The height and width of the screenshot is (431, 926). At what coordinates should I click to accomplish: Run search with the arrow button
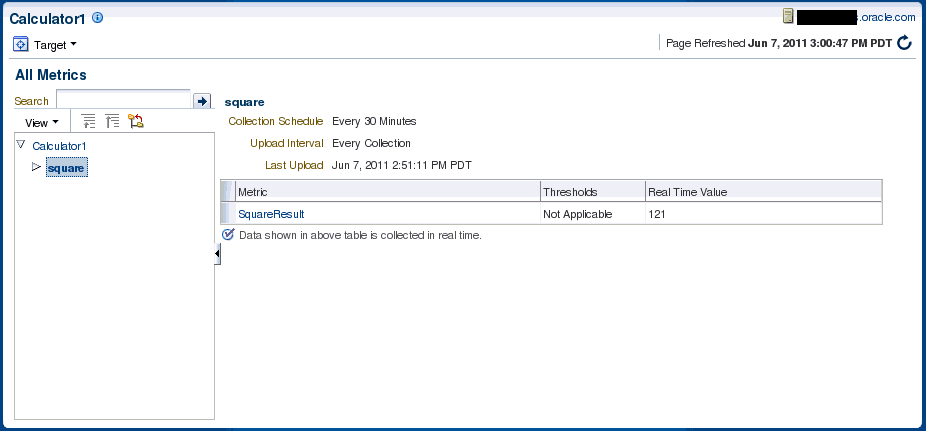[x=202, y=101]
